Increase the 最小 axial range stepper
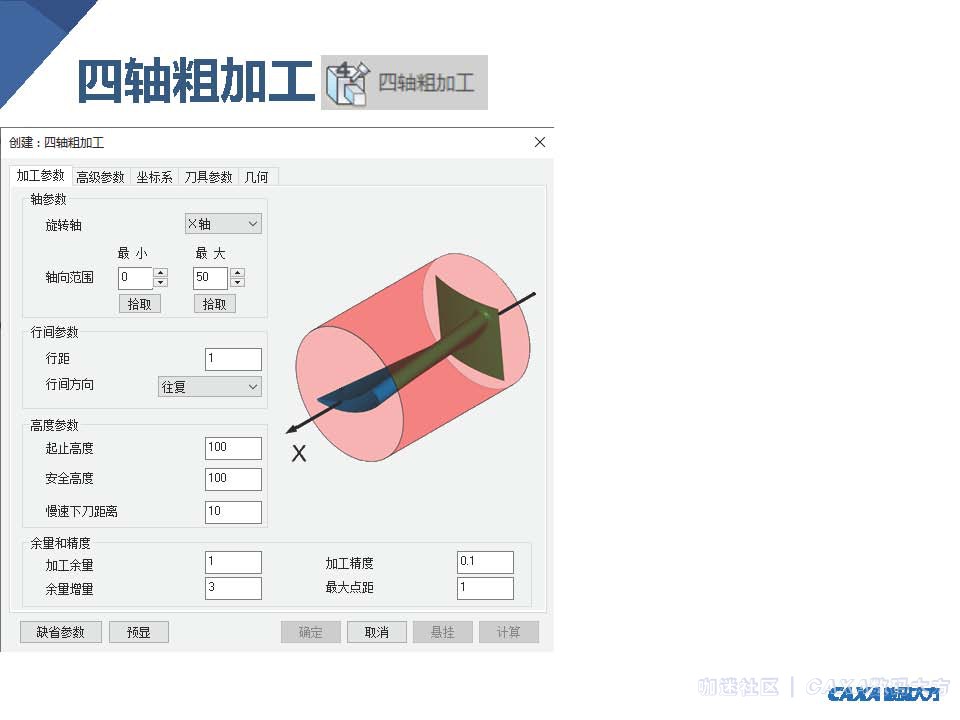The width and height of the screenshot is (960, 720). pos(161,273)
